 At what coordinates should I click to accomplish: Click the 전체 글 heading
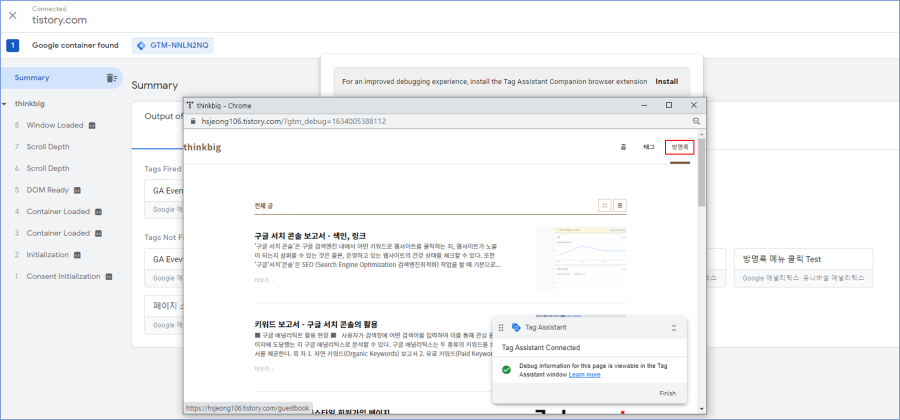pos(266,205)
